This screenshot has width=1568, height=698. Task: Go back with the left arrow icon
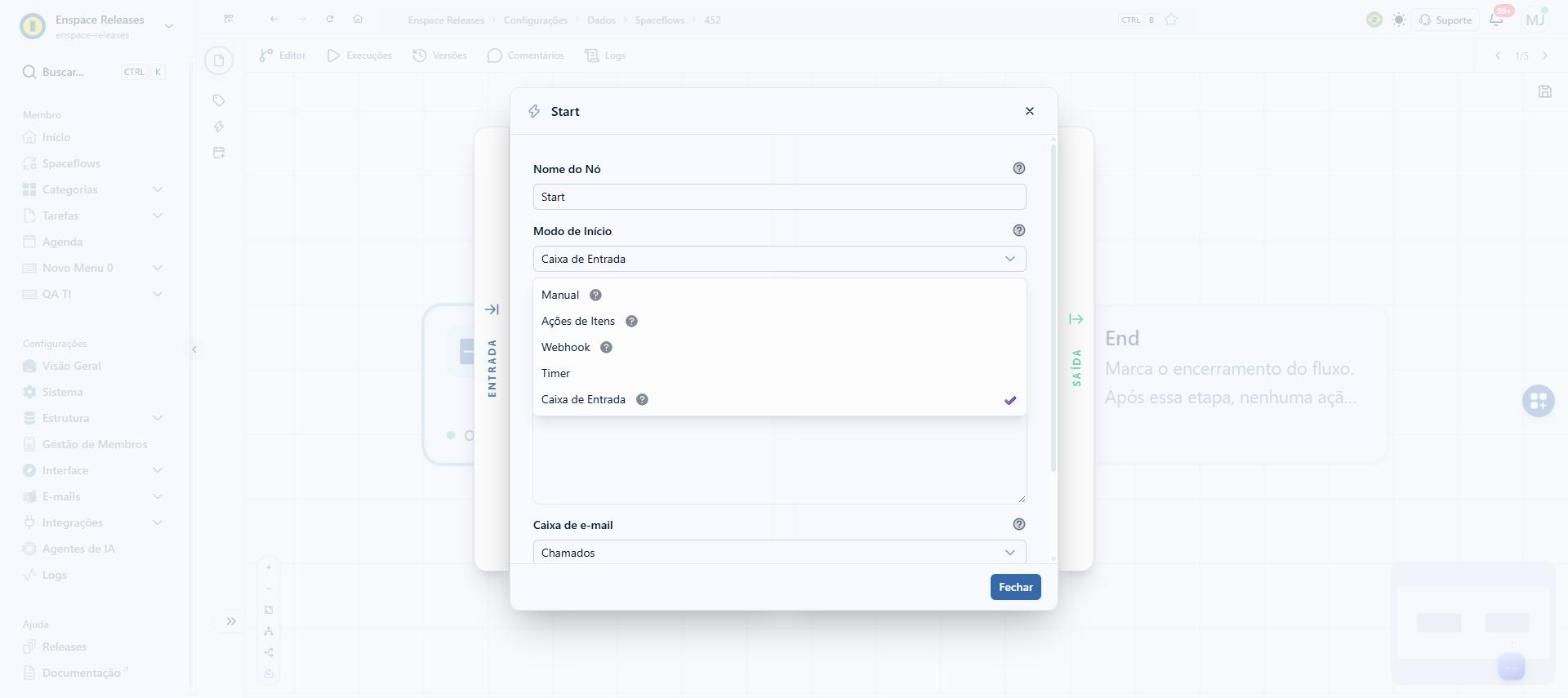[x=274, y=19]
